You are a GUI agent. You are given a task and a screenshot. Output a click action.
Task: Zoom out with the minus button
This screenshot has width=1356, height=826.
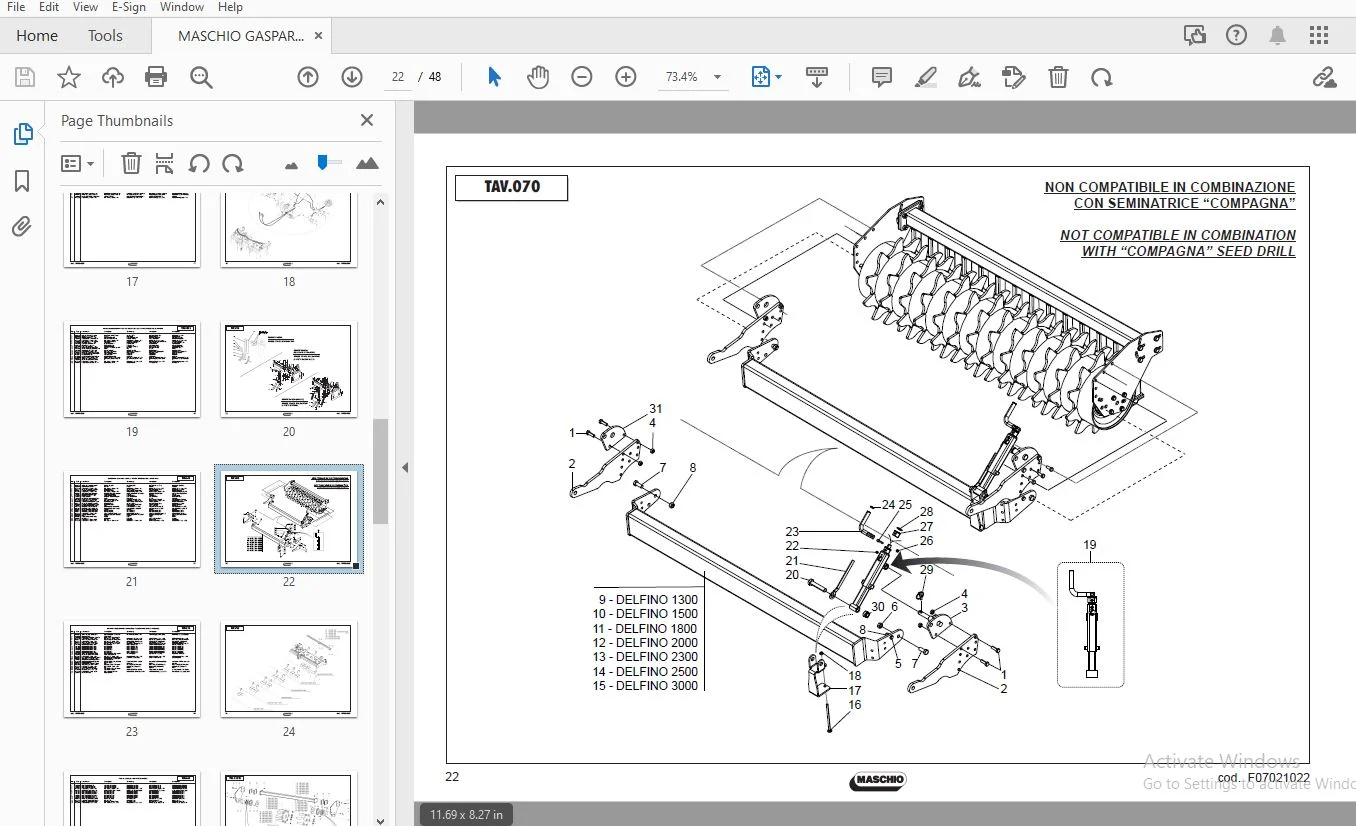582,77
